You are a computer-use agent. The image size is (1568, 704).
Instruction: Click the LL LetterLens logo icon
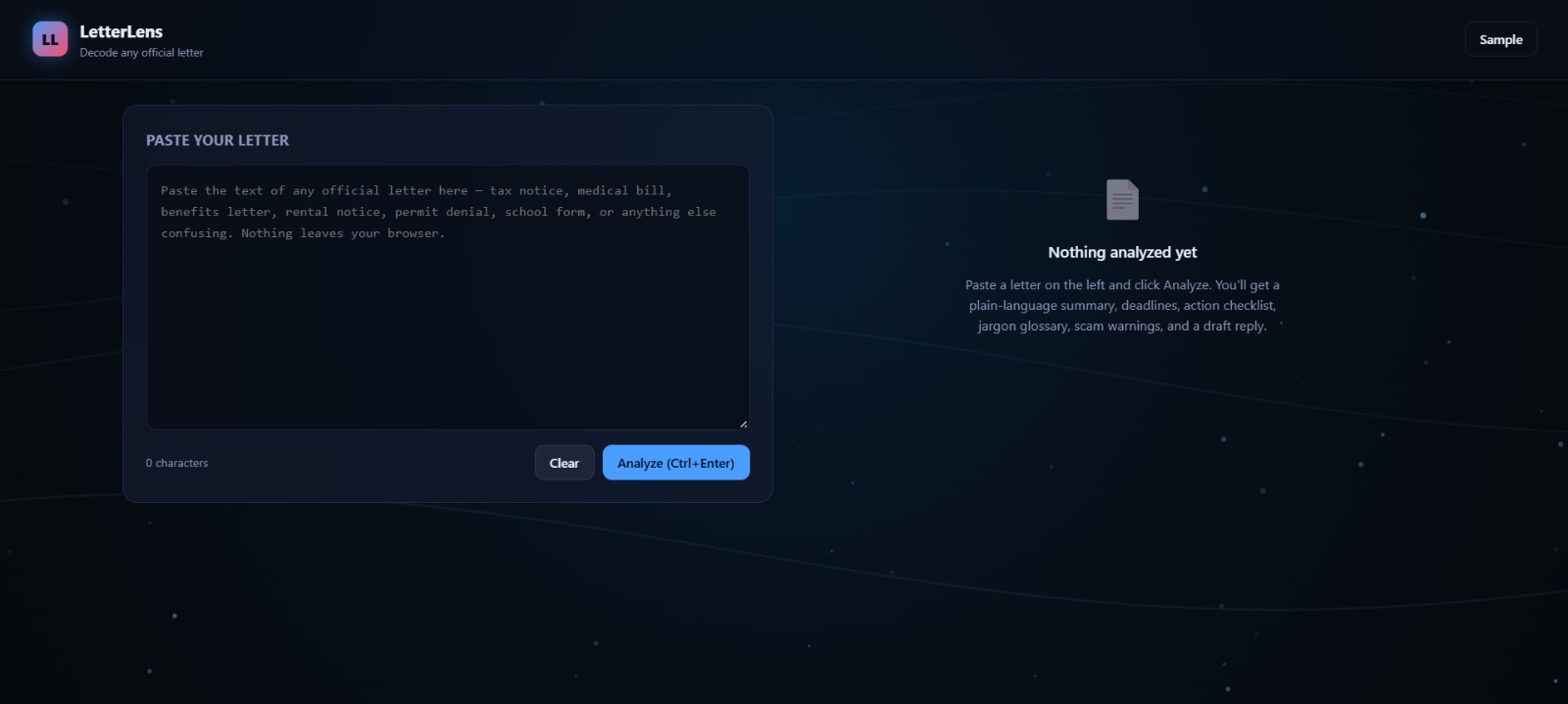click(x=50, y=39)
